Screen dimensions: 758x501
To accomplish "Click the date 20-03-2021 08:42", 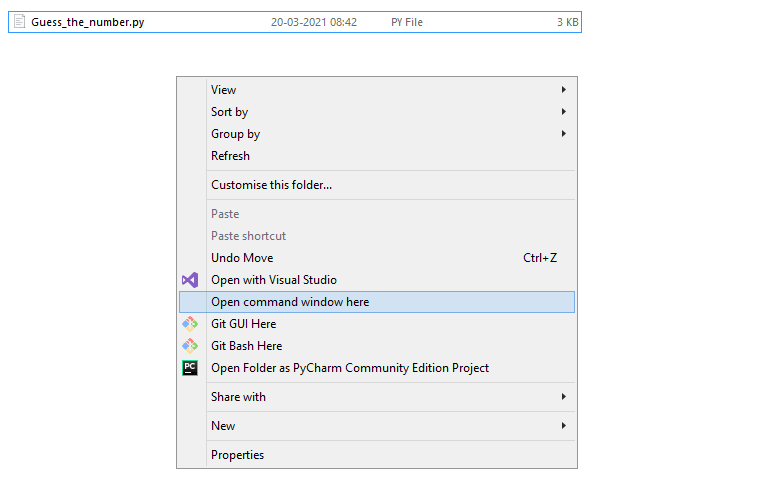I will (314, 22).
